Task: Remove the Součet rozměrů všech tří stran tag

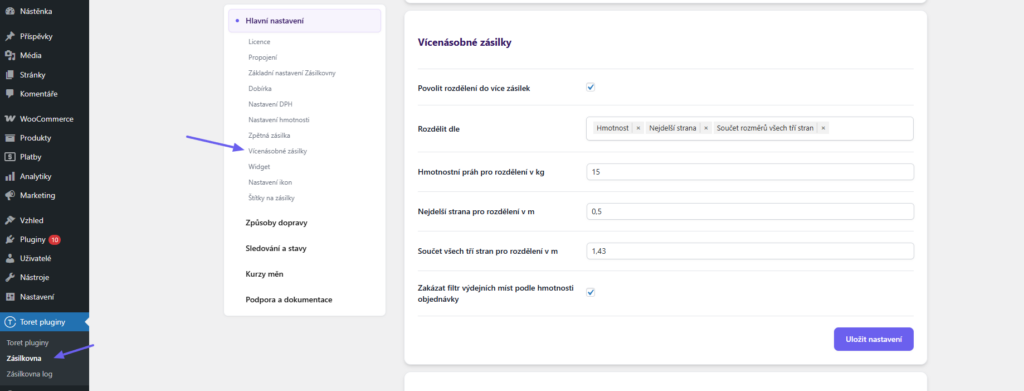Action: [x=823, y=128]
